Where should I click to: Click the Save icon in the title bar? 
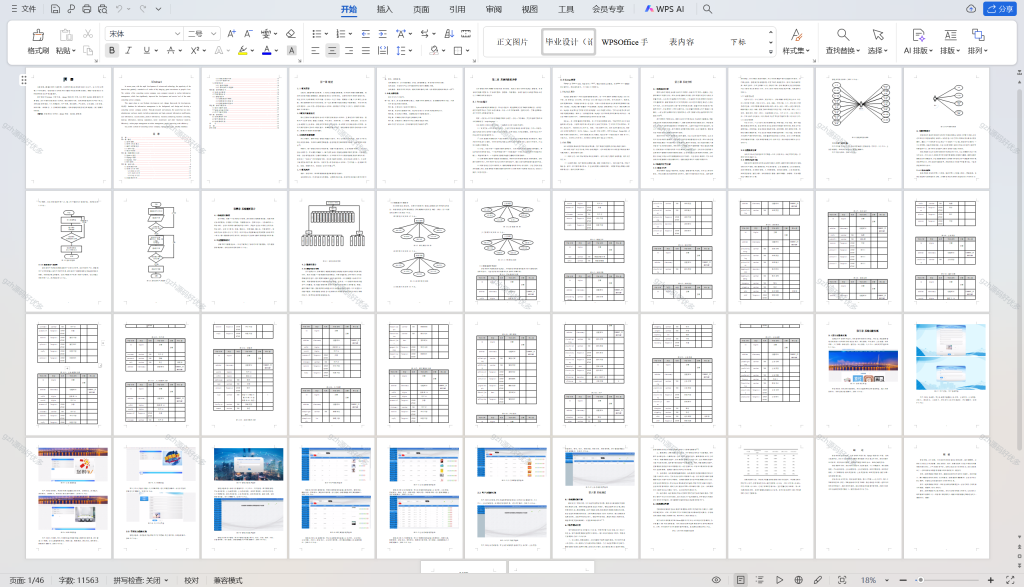pos(55,9)
